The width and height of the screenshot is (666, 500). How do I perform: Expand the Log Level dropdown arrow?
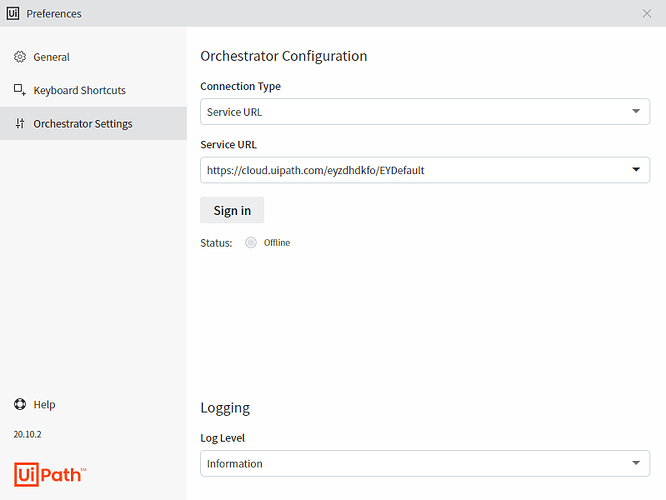(x=636, y=463)
